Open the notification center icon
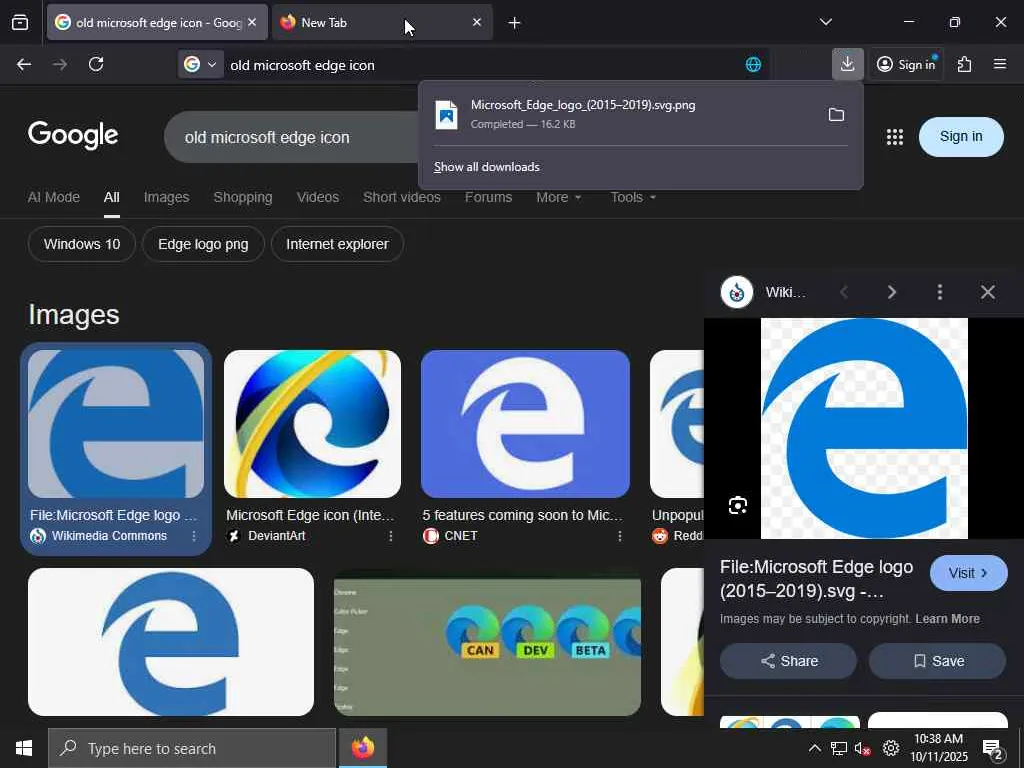This screenshot has width=1024, height=768. tap(993, 748)
